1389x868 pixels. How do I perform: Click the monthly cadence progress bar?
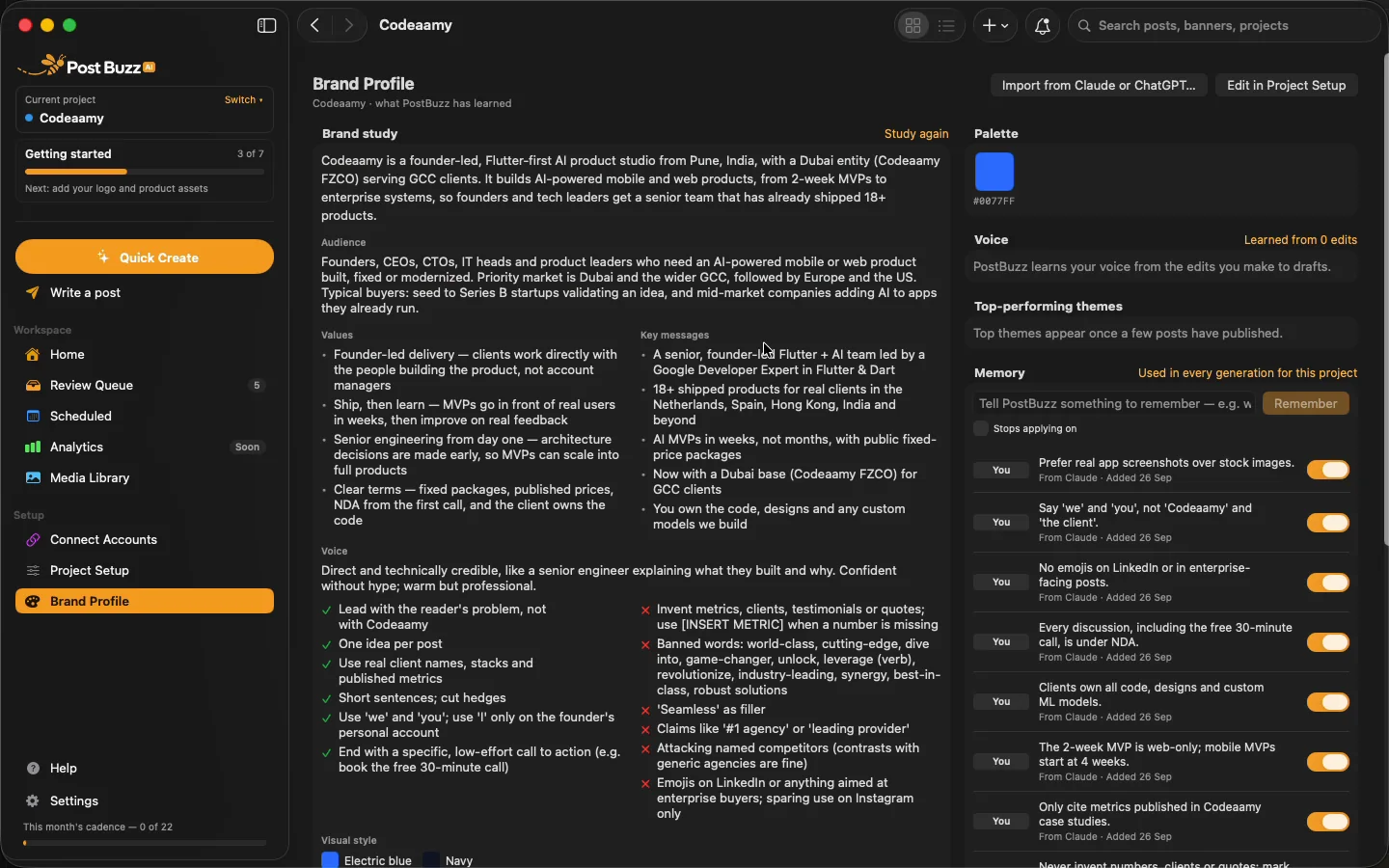point(145,843)
